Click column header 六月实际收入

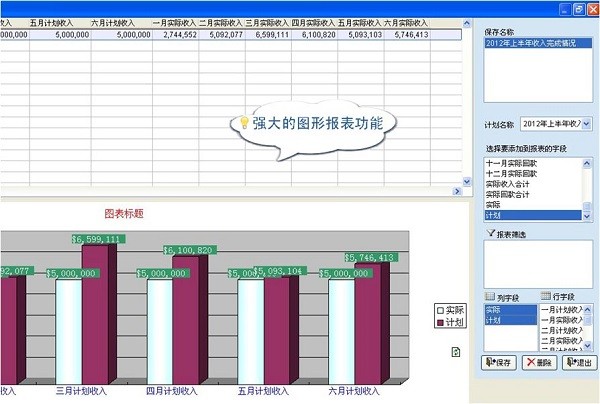click(407, 23)
